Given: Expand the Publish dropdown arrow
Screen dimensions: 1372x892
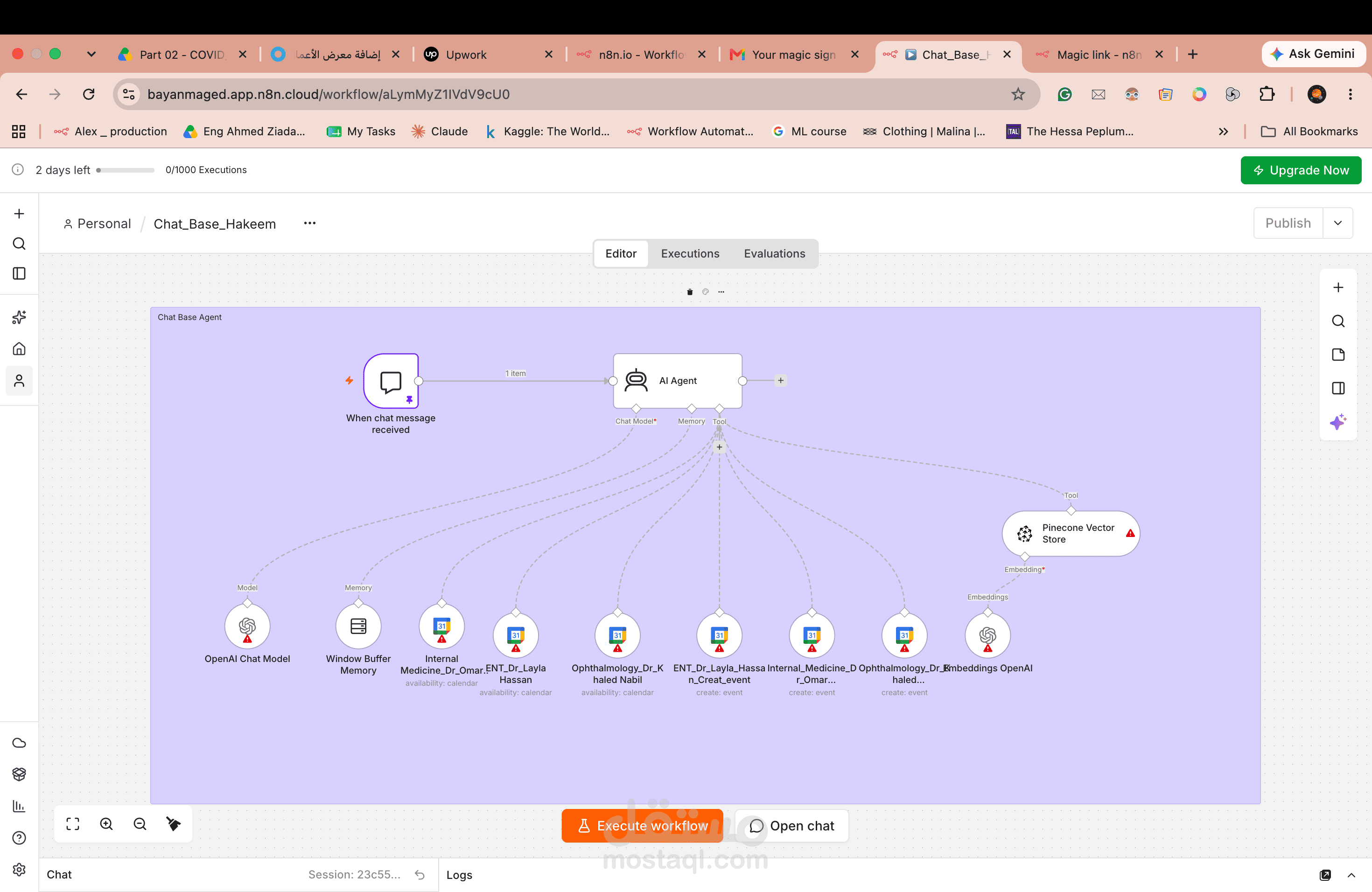Looking at the screenshot, I should [1338, 223].
